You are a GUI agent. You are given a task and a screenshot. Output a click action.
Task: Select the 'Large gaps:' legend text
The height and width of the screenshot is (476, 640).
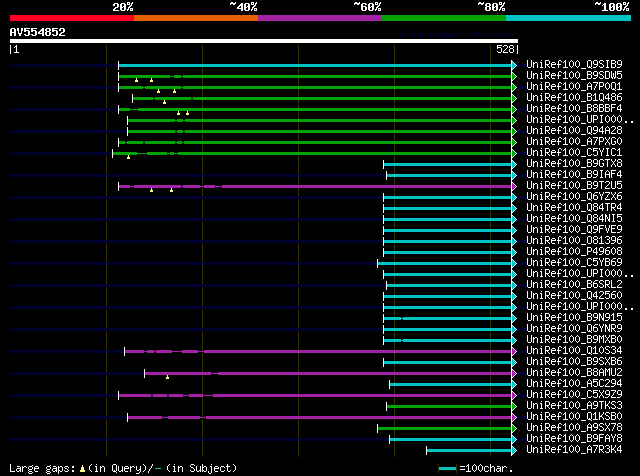[x=42, y=468]
